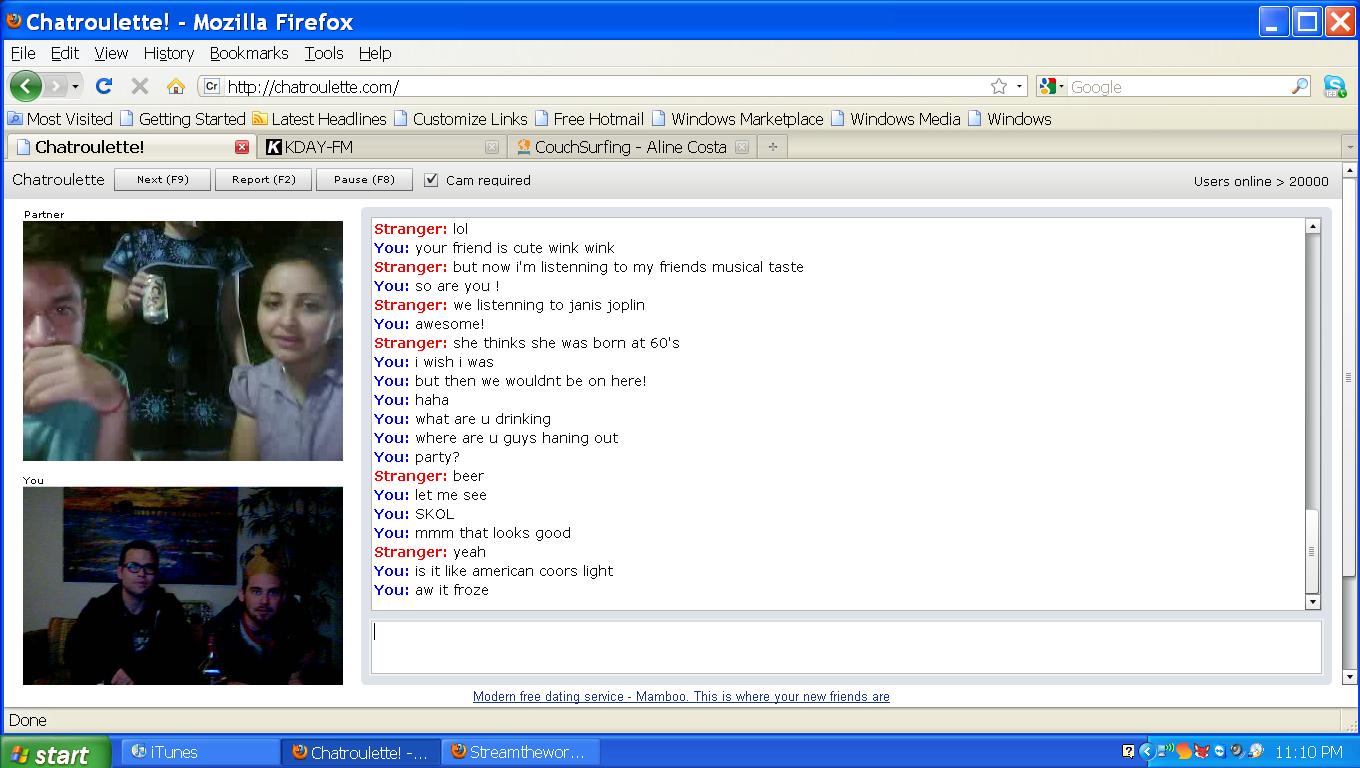Image resolution: width=1360 pixels, height=768 pixels.
Task: Click the Partner webcam video feed
Action: (183, 341)
